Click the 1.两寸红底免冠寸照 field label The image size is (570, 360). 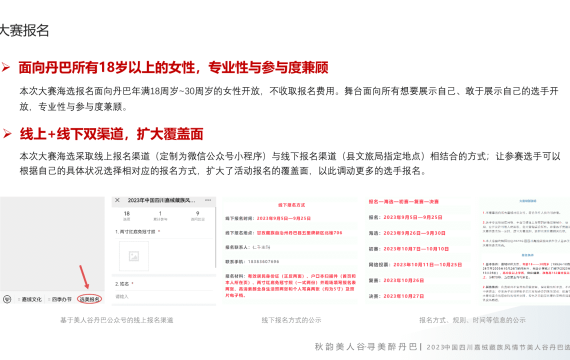pos(137,232)
